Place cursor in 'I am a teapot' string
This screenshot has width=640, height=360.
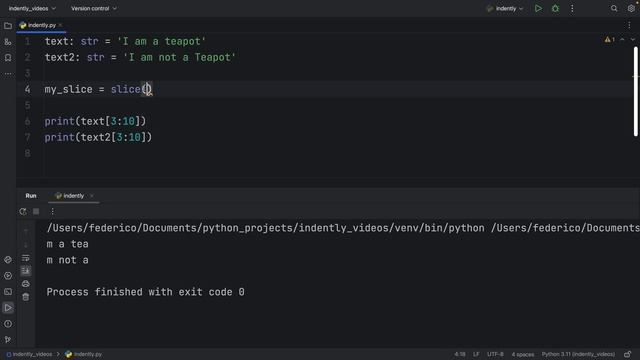tap(162, 42)
